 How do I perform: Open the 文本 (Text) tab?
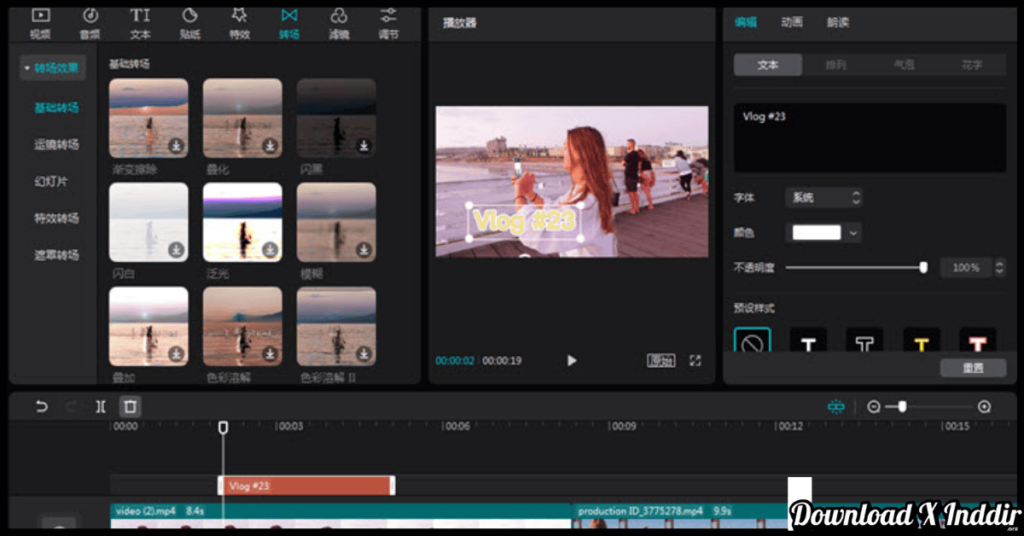(140, 24)
